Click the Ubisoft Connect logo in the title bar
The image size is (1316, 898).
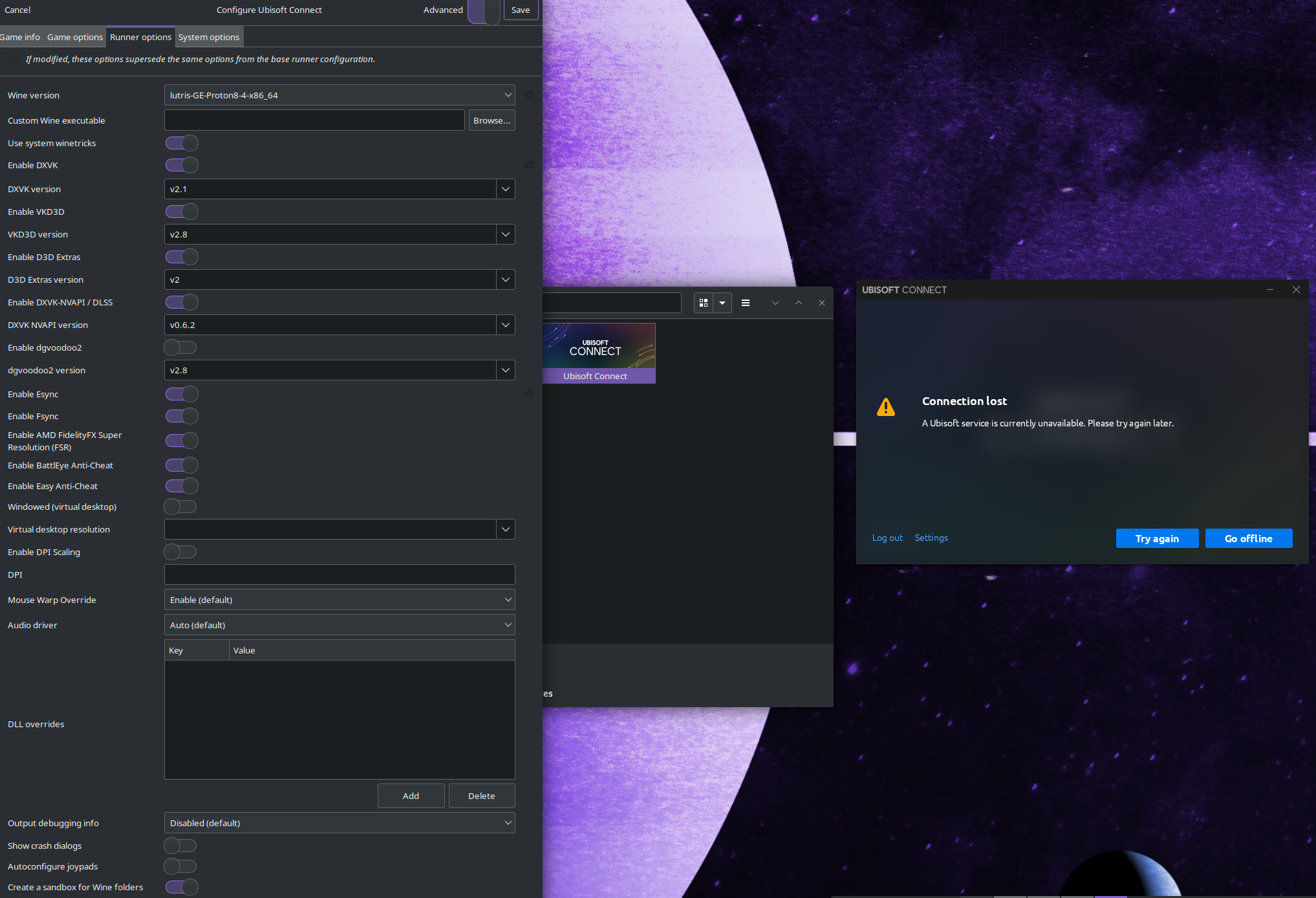[904, 290]
